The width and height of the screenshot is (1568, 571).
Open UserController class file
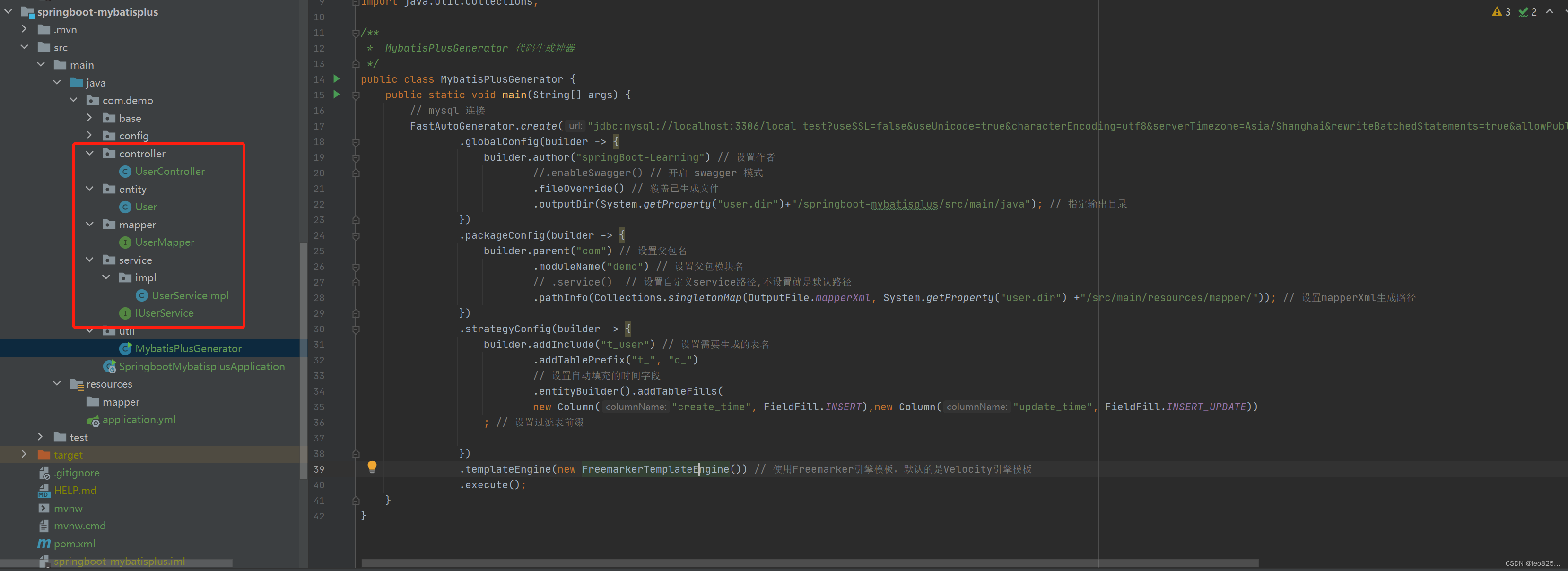169,170
